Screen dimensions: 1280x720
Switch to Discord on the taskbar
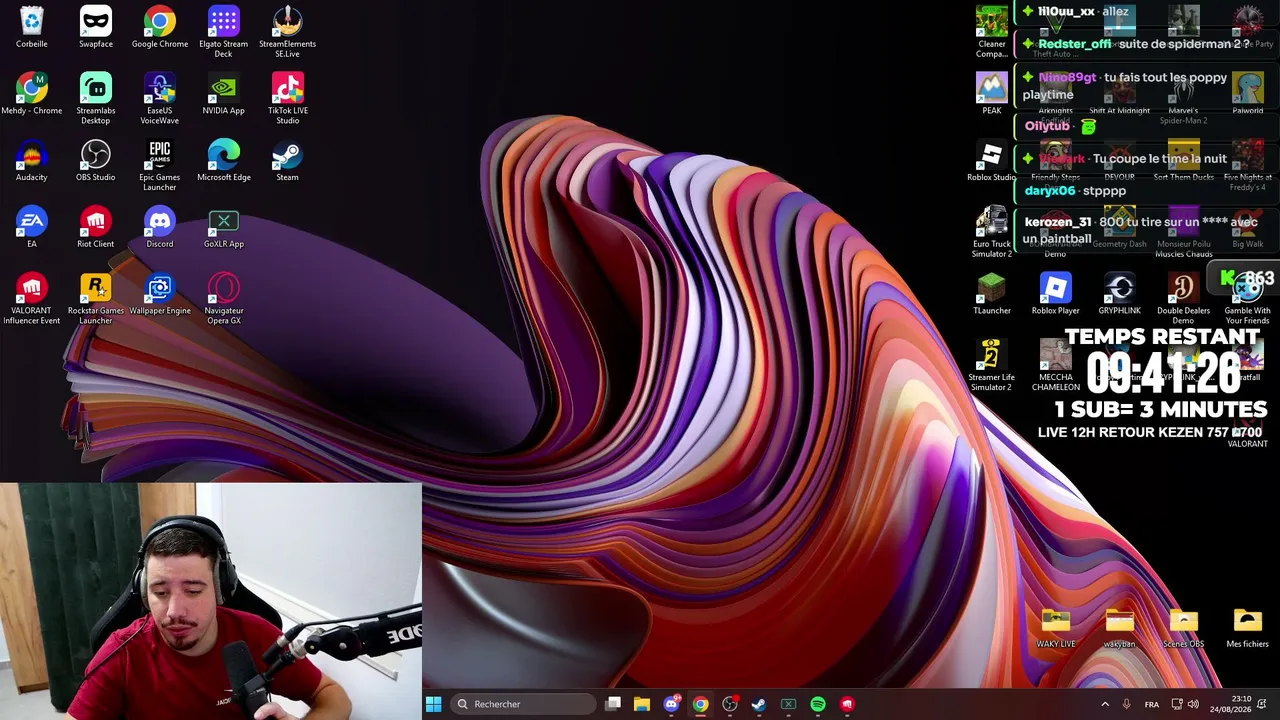point(671,704)
